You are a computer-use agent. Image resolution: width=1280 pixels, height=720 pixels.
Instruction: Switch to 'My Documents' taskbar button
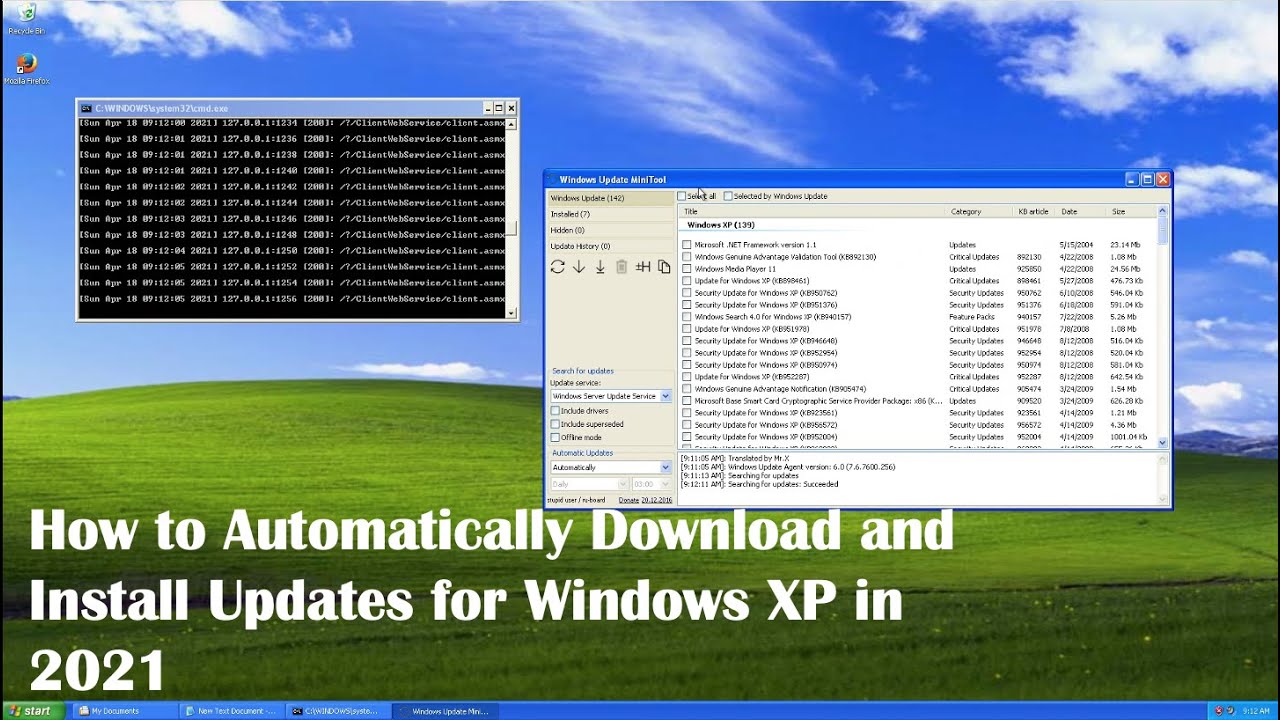pos(123,711)
